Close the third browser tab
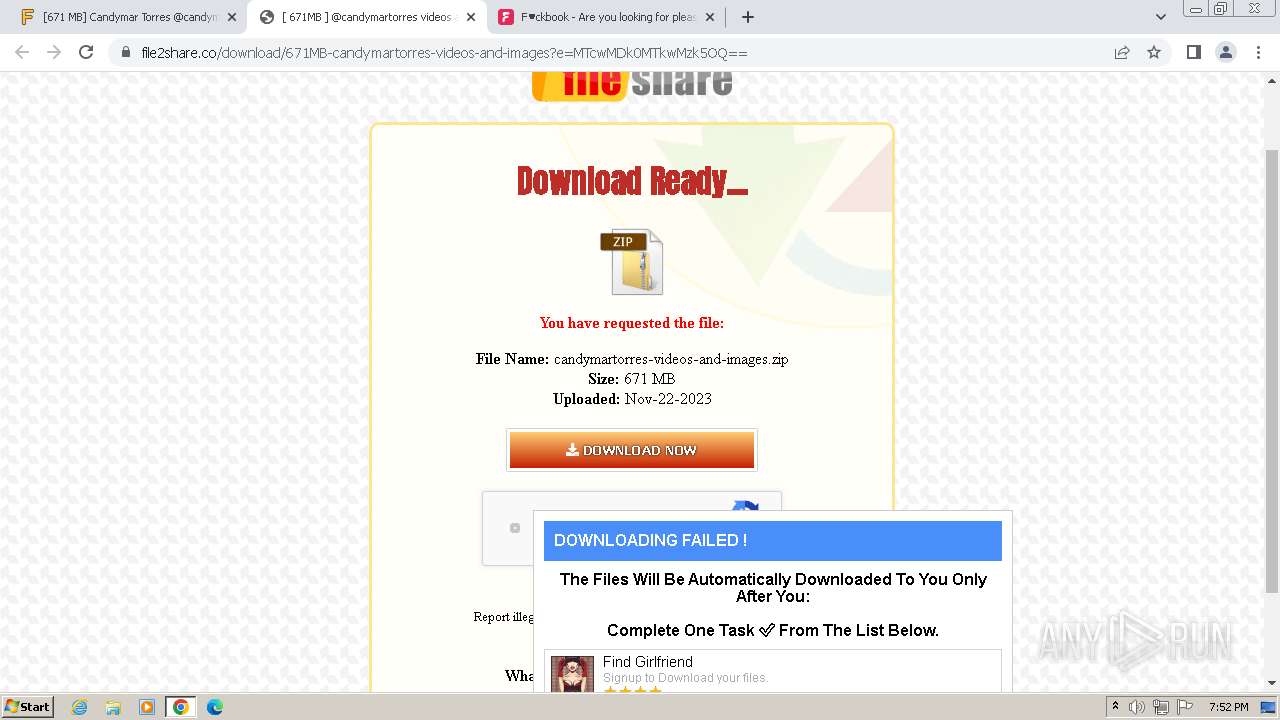Screen dimensions: 1280x720 point(710,17)
